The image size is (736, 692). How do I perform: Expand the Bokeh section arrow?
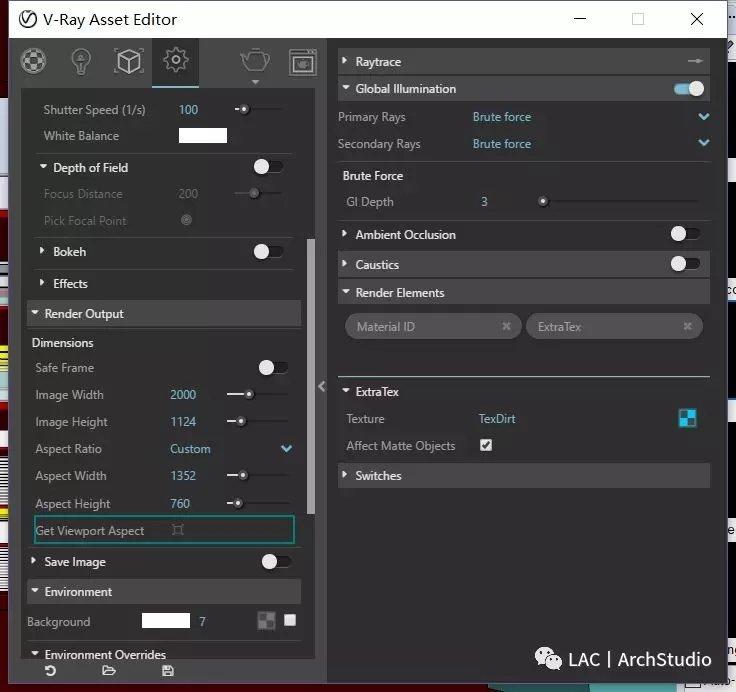[42, 251]
